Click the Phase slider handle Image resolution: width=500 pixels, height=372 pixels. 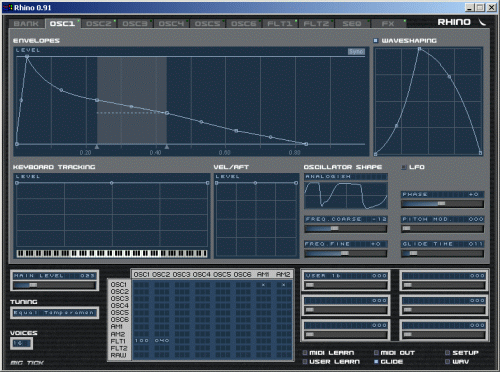(441, 204)
